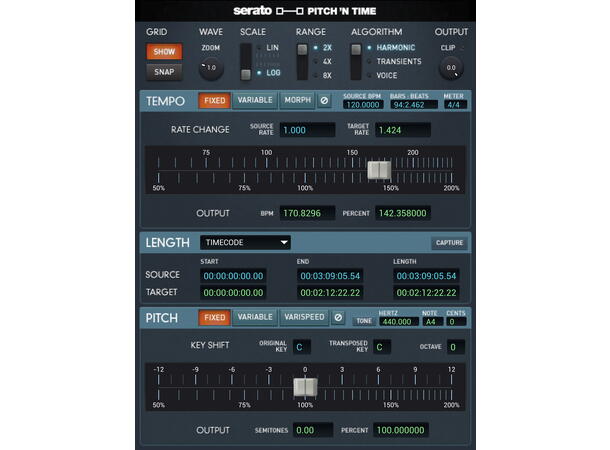Select pitch VARIABLE mode
Image resolution: width=610 pixels, height=450 pixels.
(255, 317)
